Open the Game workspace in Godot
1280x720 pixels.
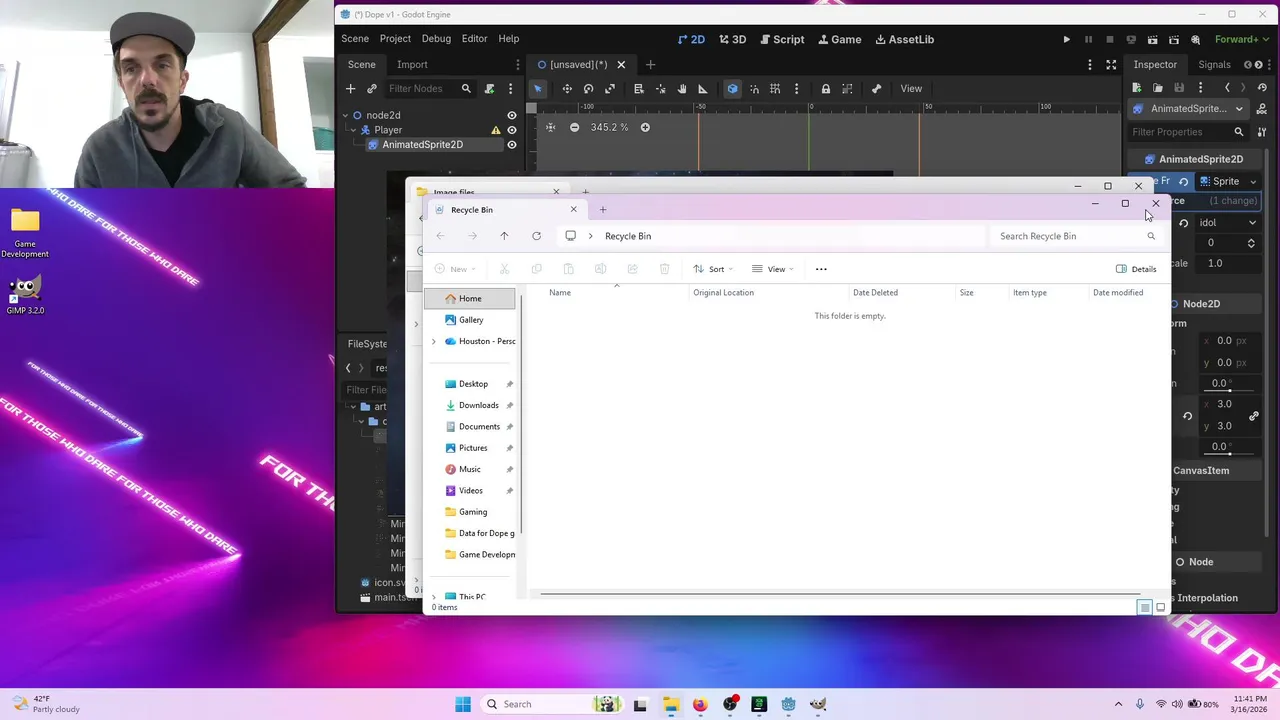coord(839,39)
